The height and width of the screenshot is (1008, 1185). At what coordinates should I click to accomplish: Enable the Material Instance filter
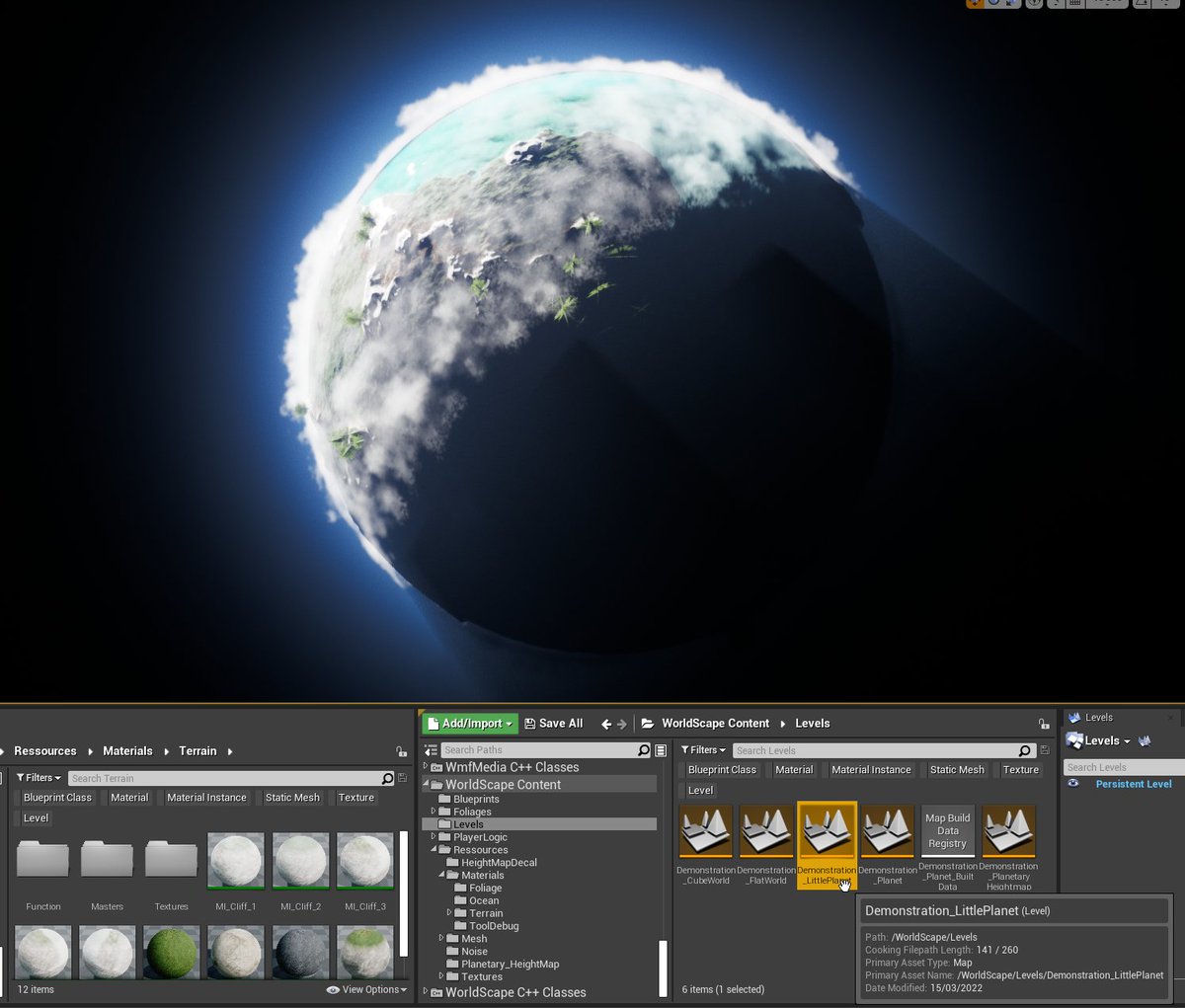[x=871, y=769]
